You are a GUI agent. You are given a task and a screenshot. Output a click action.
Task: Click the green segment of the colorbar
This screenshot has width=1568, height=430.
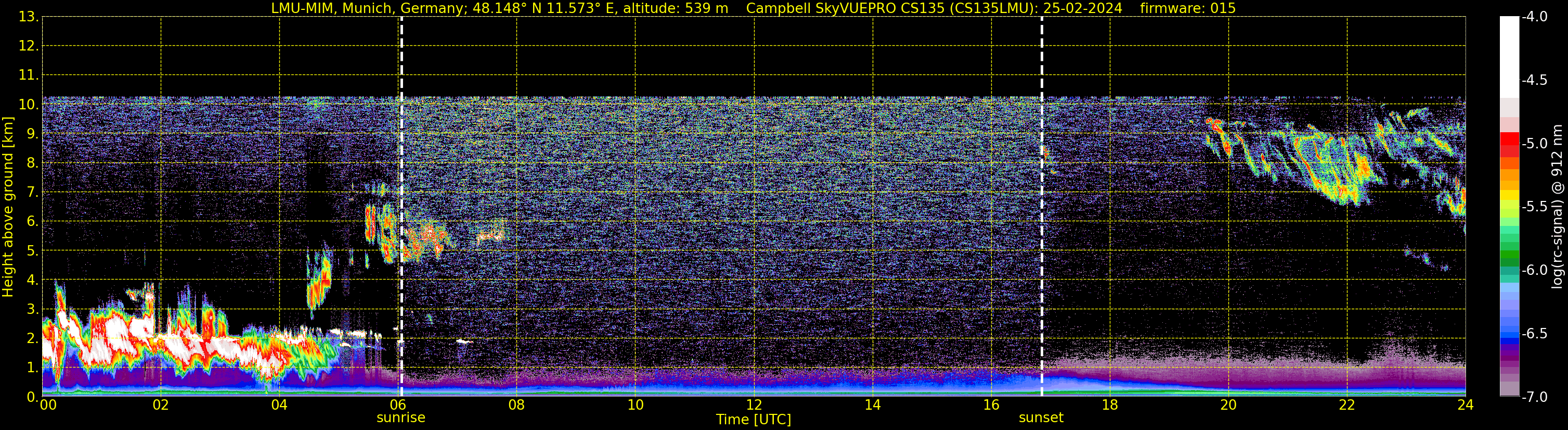pyautogui.click(x=1510, y=251)
